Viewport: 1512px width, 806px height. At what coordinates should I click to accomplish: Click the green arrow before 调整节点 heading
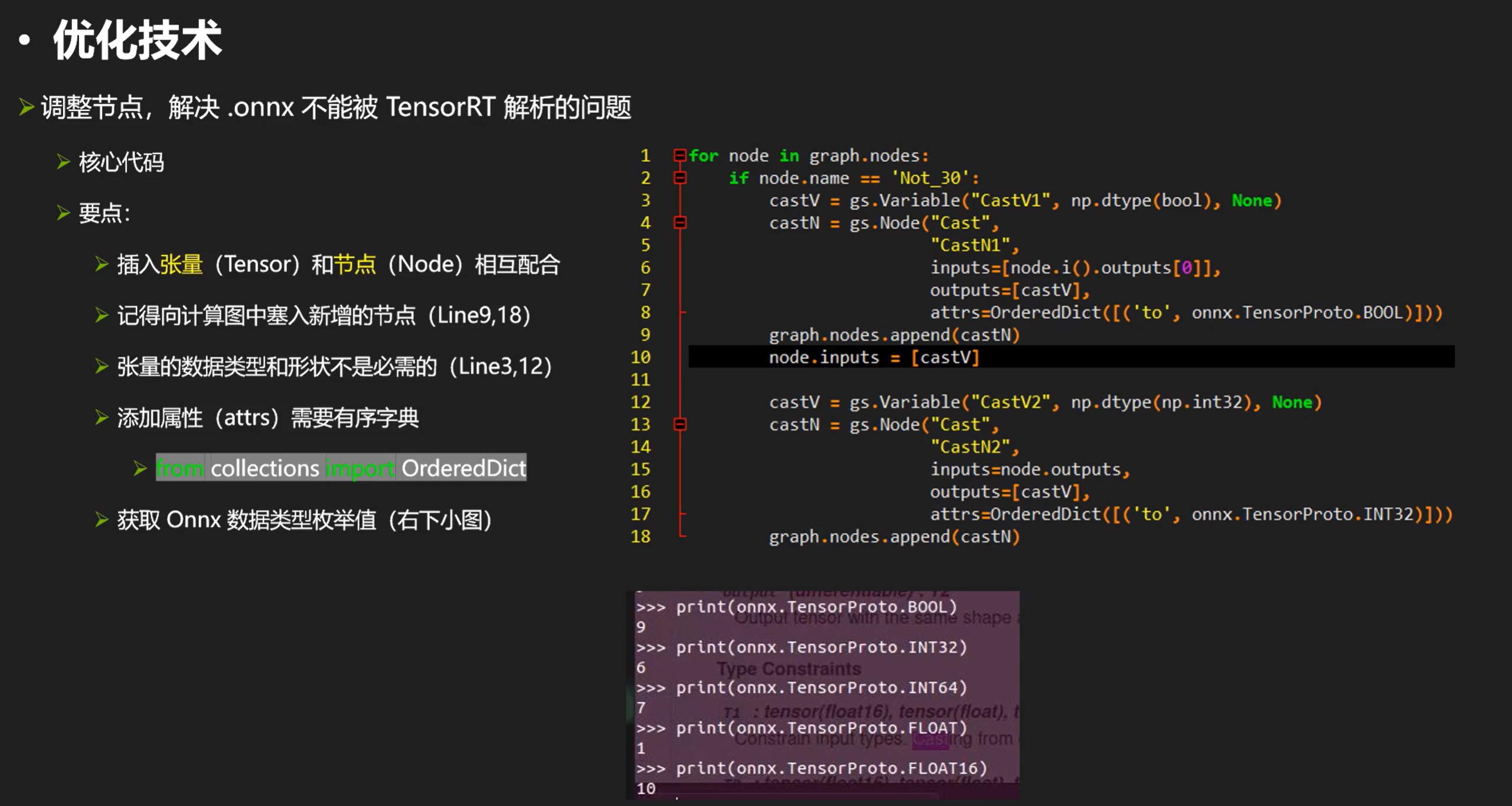tap(26, 107)
